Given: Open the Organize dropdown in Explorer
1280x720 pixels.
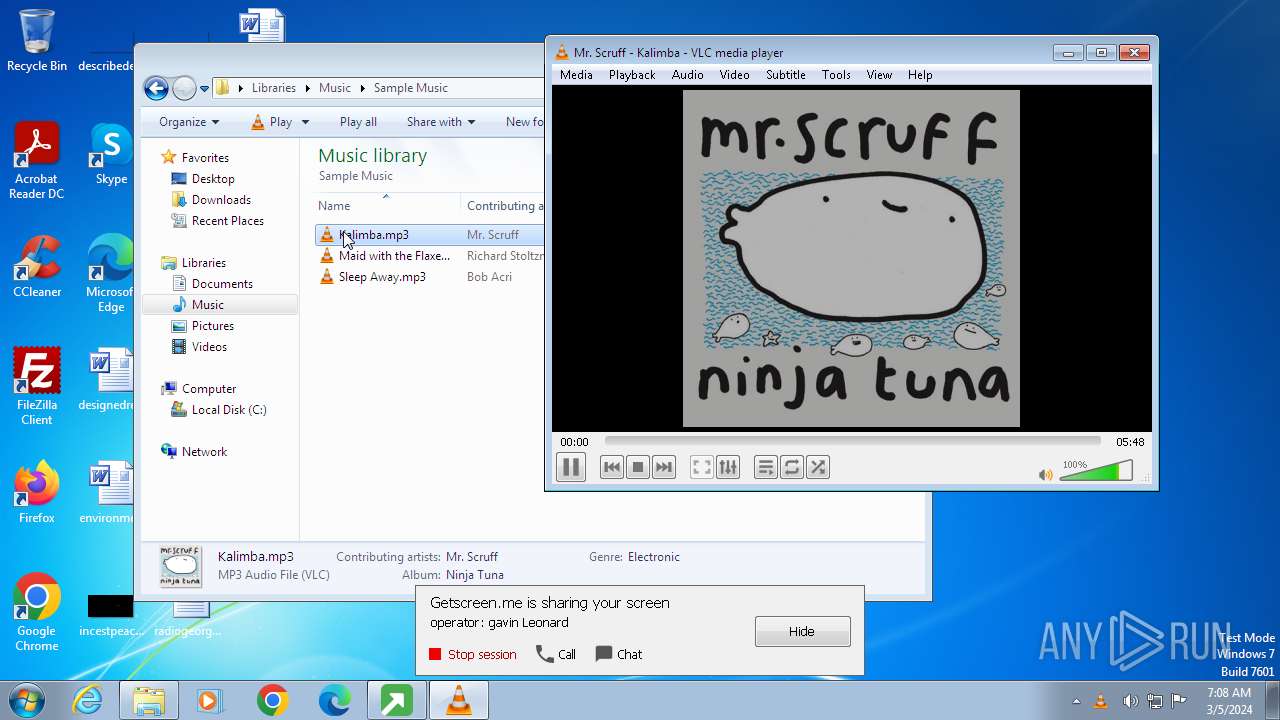Looking at the screenshot, I should (x=188, y=122).
